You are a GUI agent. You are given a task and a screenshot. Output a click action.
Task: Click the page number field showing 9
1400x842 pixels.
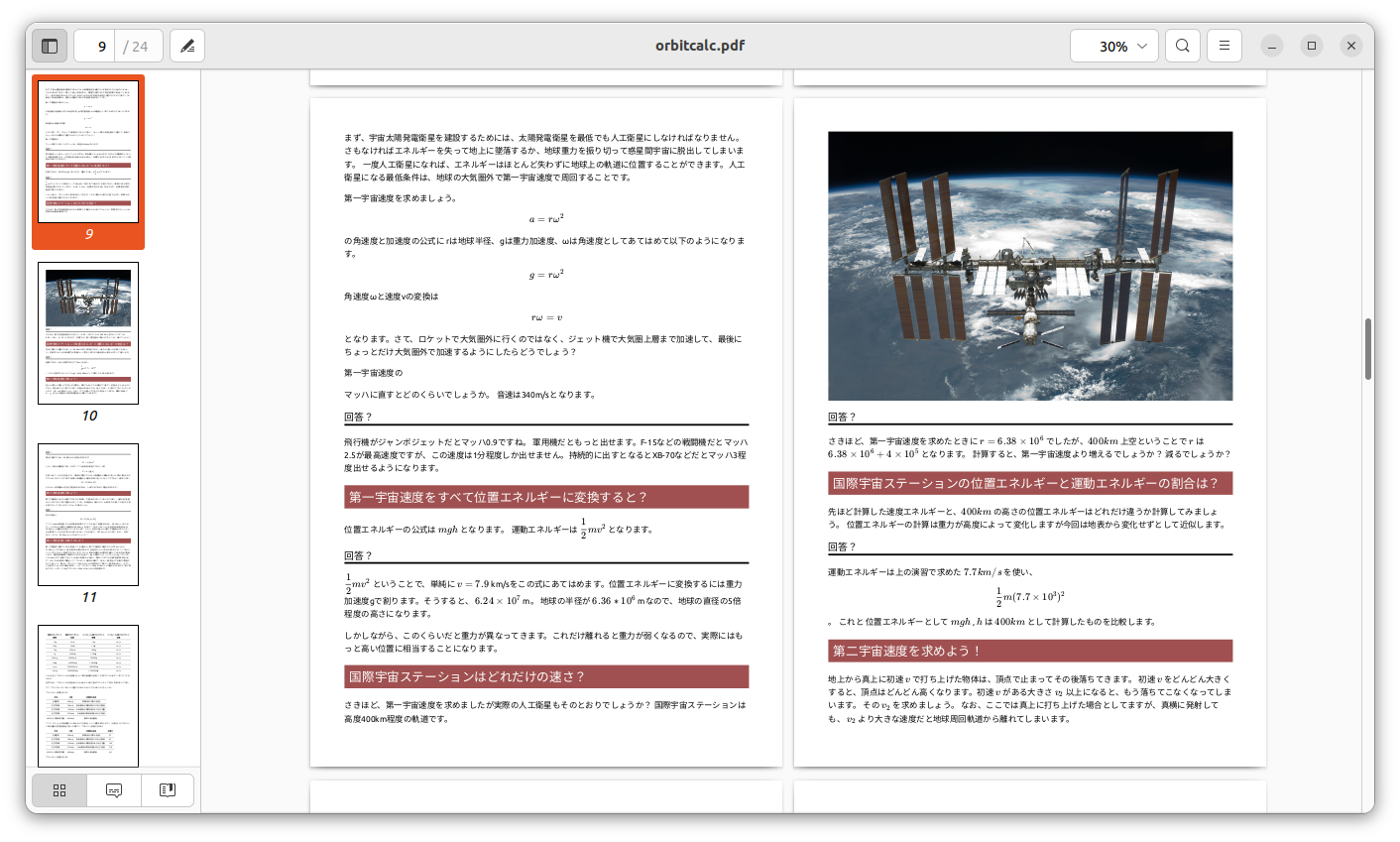[95, 46]
